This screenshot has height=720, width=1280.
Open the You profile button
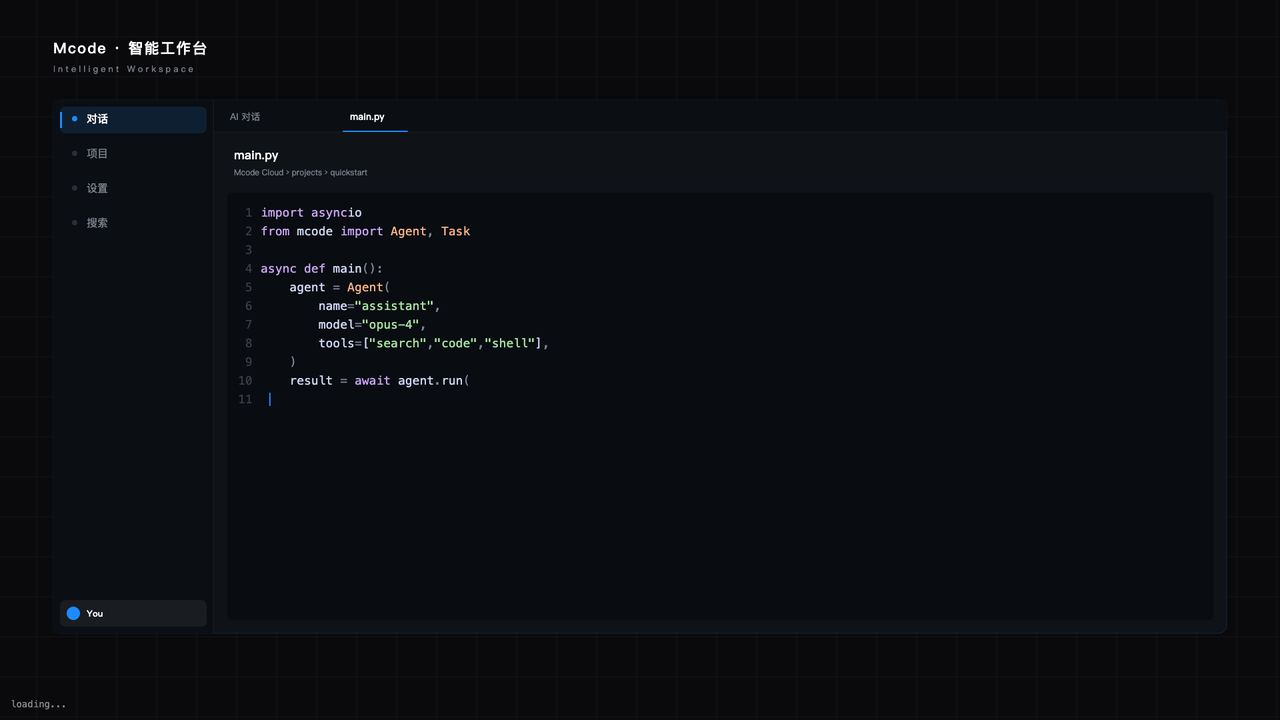click(133, 613)
